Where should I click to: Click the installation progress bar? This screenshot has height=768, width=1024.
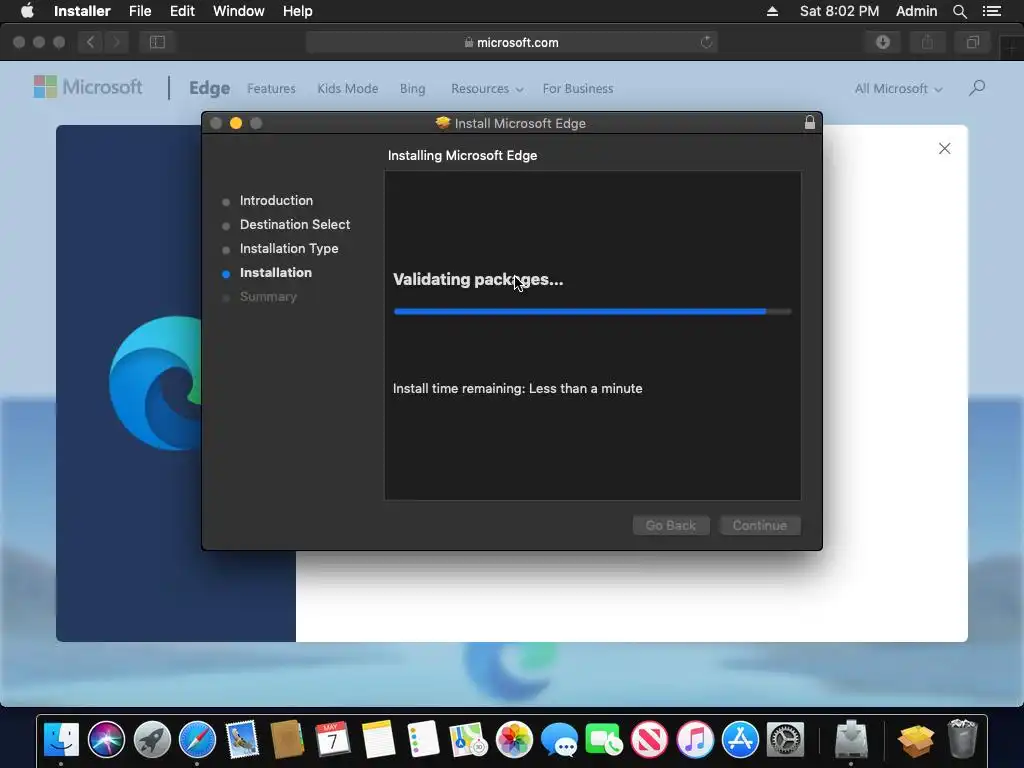[592, 312]
